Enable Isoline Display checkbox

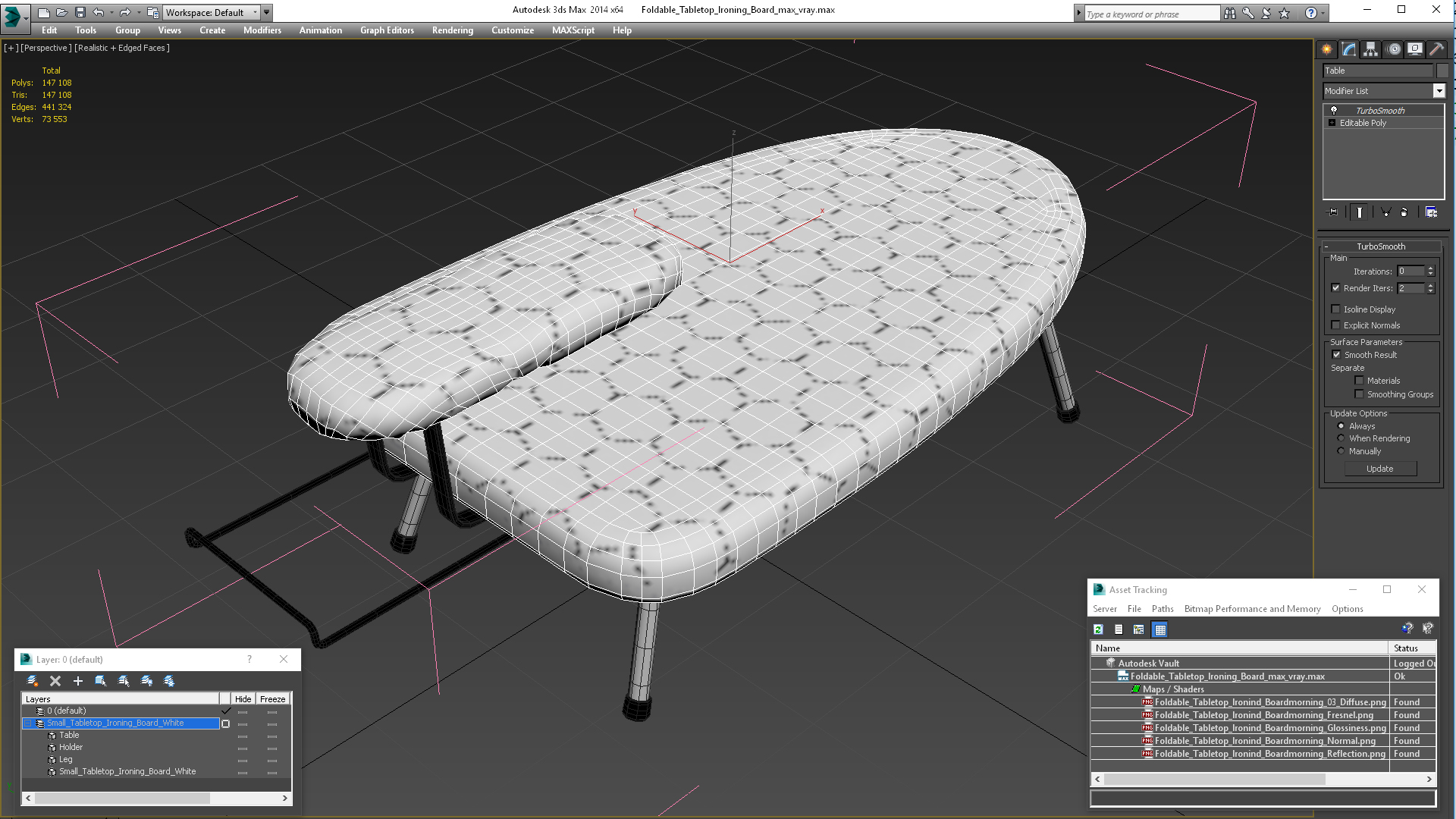tap(1336, 309)
